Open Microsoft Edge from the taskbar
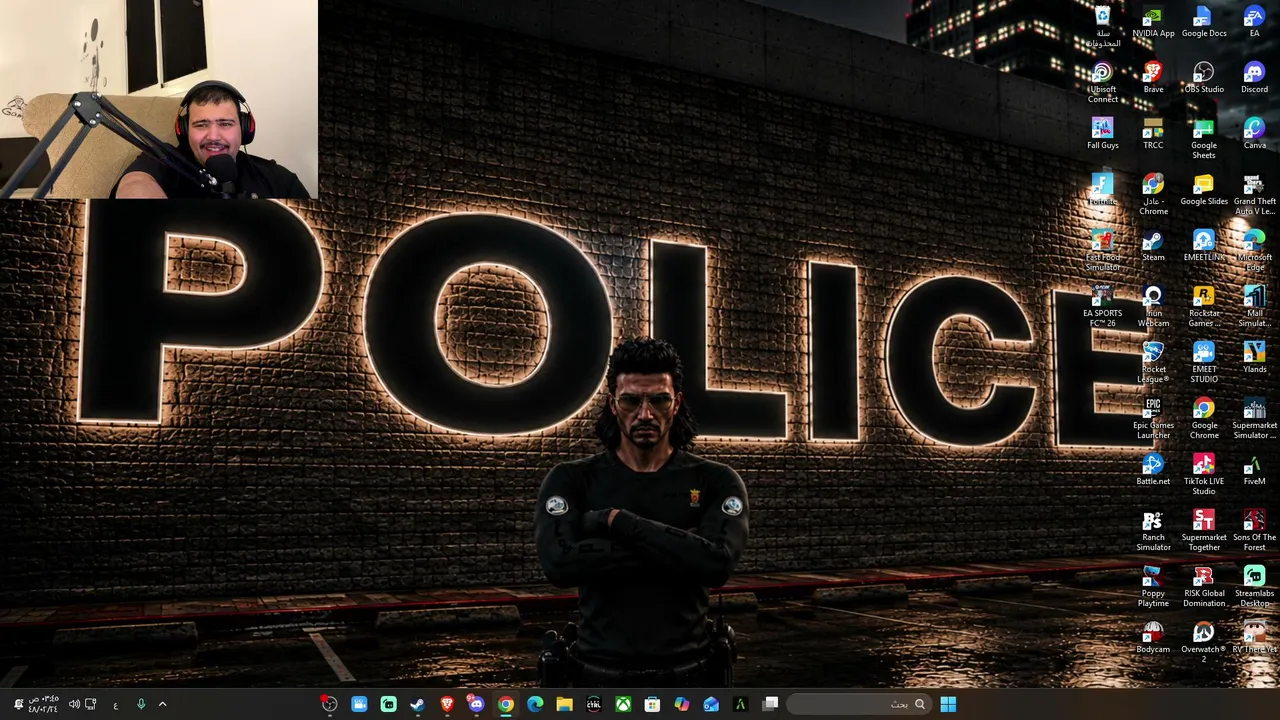The image size is (1280, 720). click(x=535, y=704)
